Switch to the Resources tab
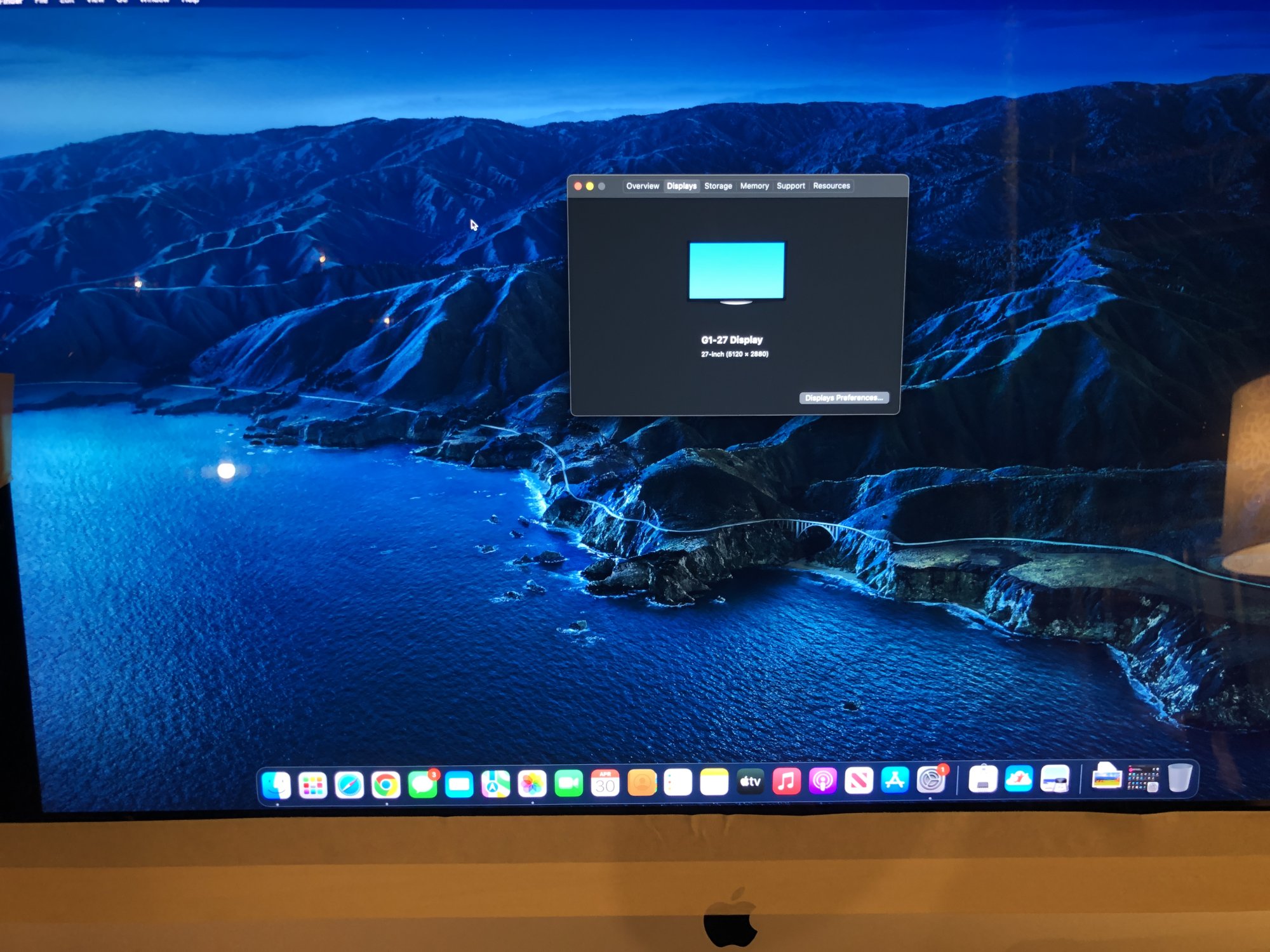 tap(831, 186)
